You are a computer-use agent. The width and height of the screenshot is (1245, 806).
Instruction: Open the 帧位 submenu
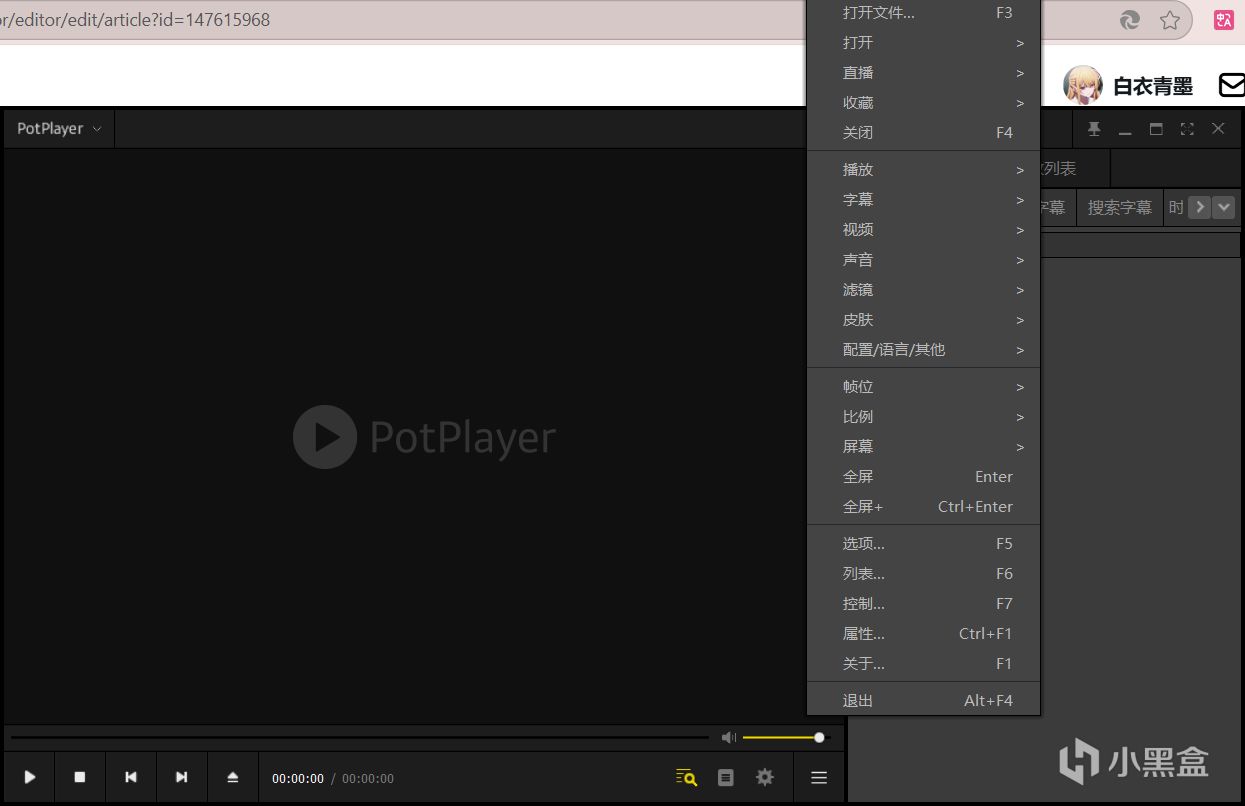tap(924, 387)
